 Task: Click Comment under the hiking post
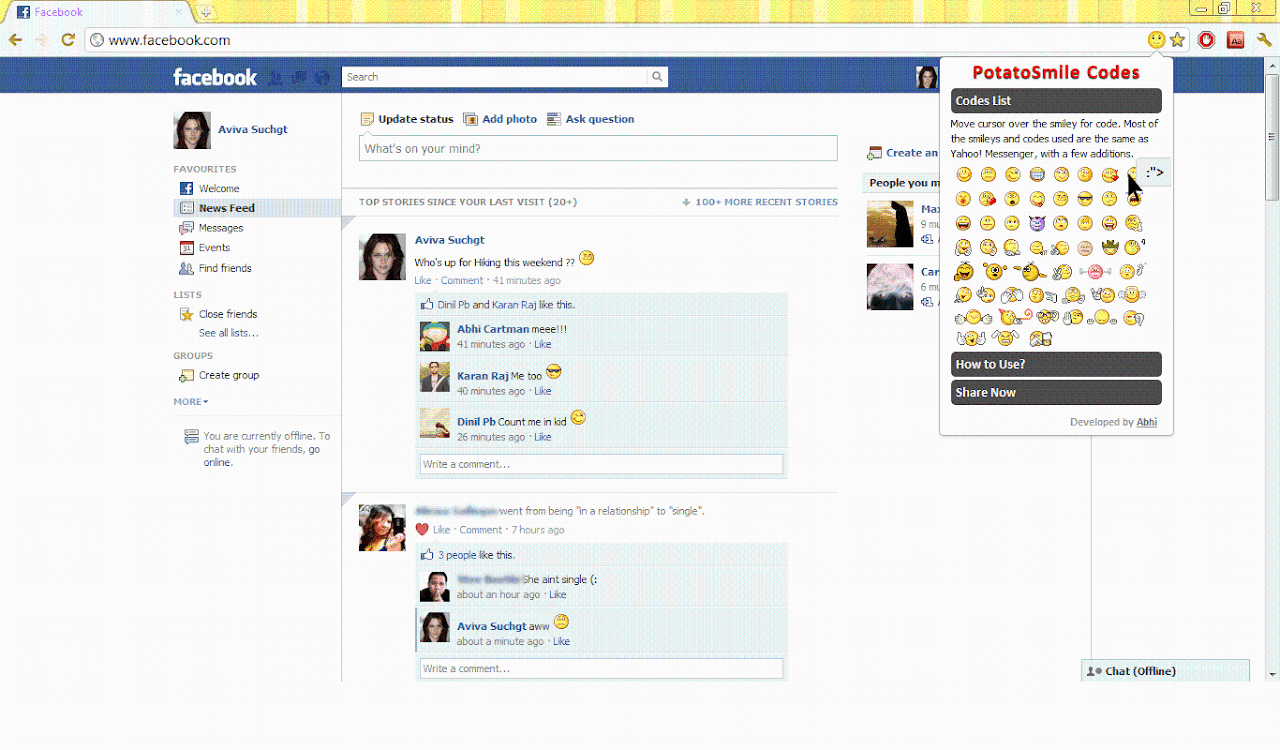pyautogui.click(x=462, y=281)
